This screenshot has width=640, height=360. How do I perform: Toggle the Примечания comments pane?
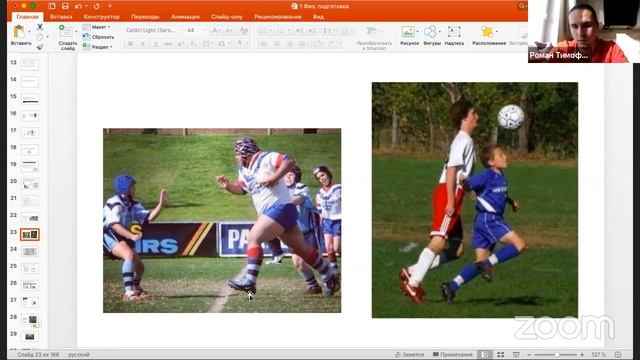452,355
